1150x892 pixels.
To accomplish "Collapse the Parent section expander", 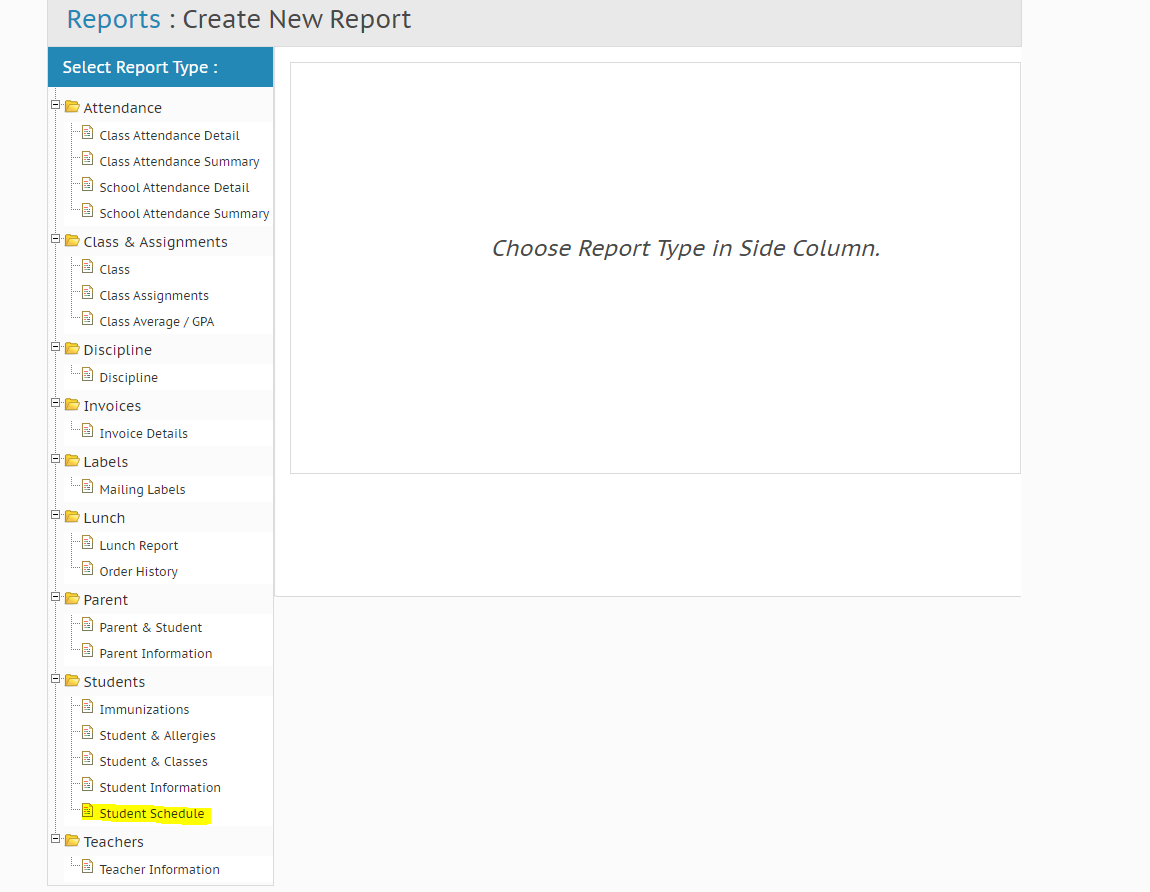I will tap(55, 597).
